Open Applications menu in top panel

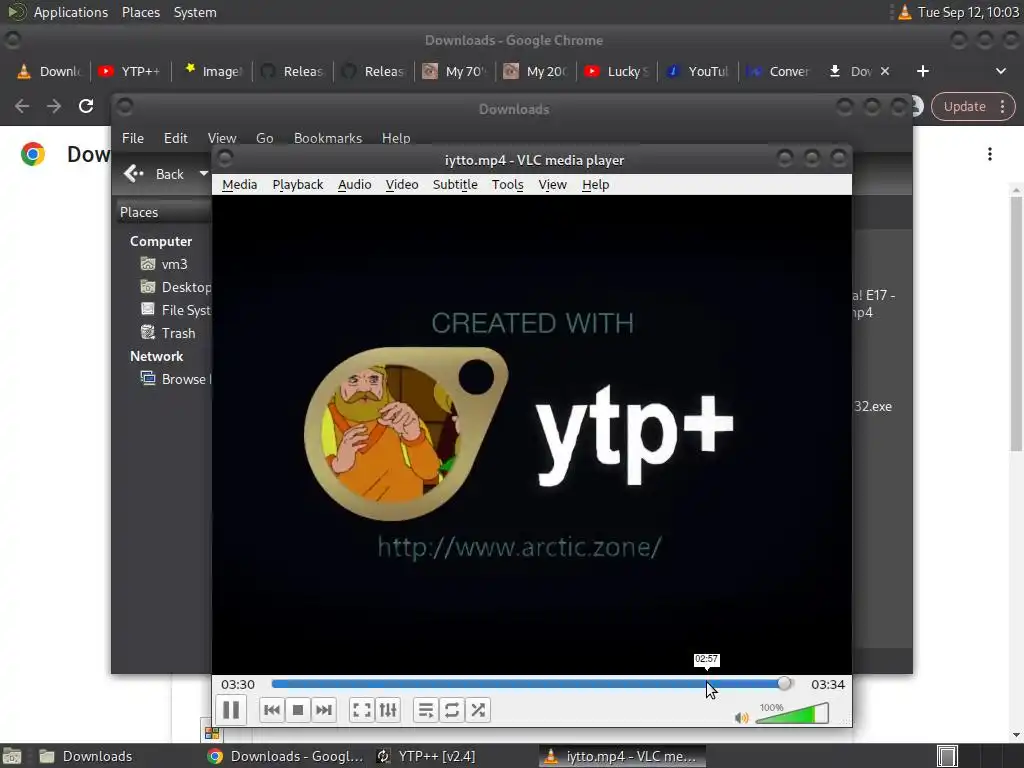[71, 12]
